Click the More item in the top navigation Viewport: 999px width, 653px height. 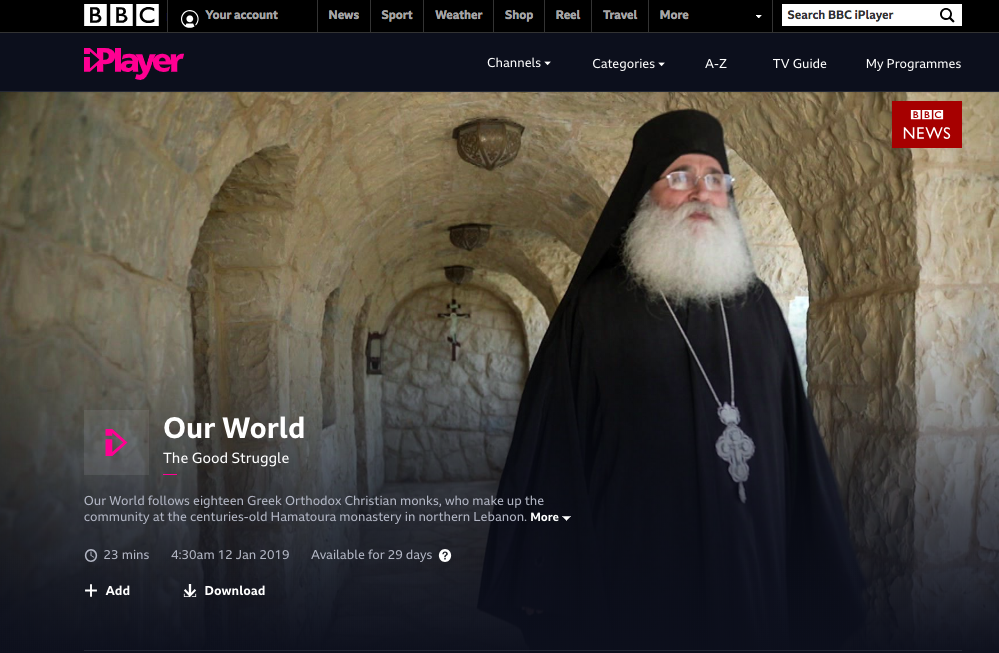pos(674,15)
